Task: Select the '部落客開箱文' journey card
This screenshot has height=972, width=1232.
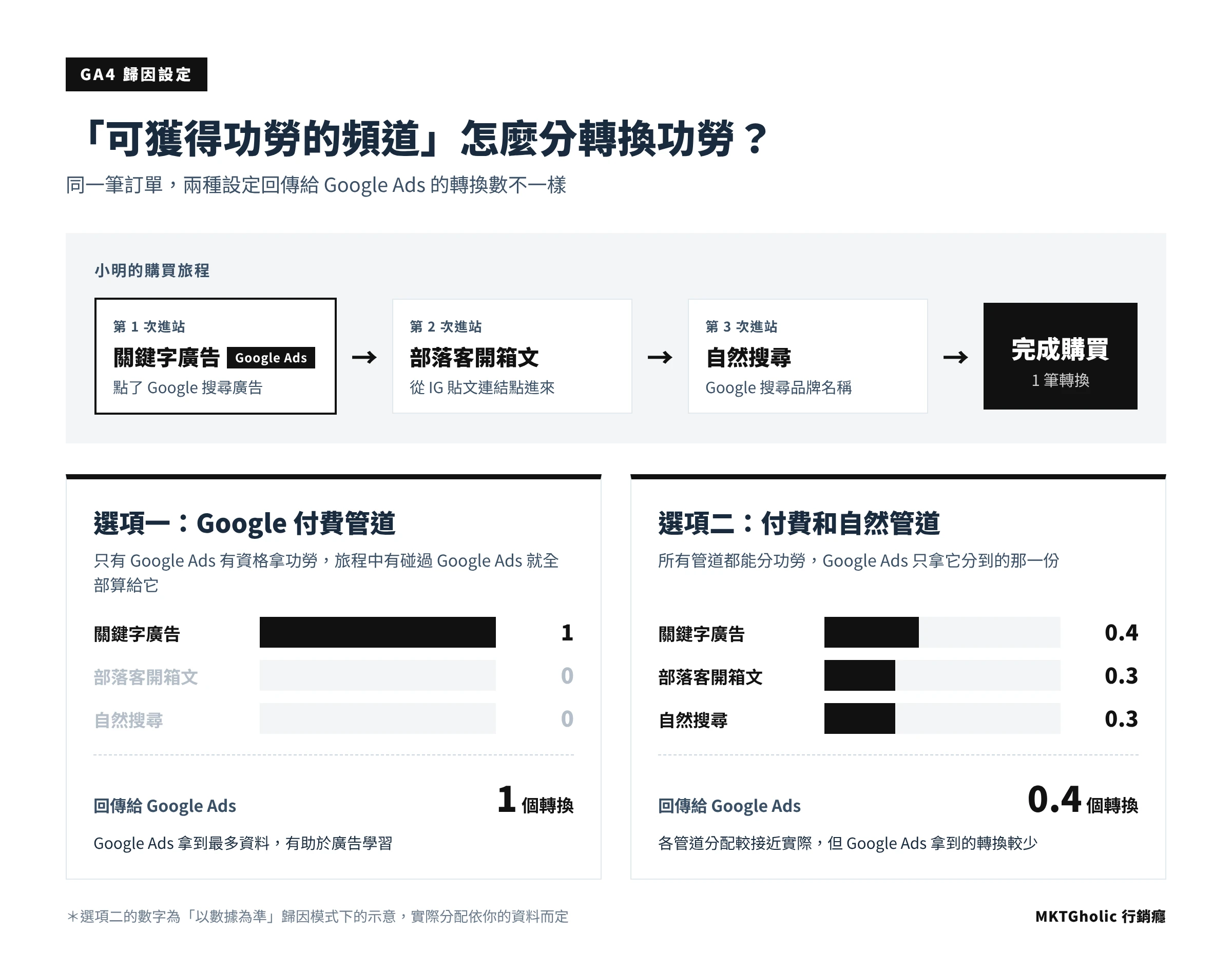Action: [512, 356]
